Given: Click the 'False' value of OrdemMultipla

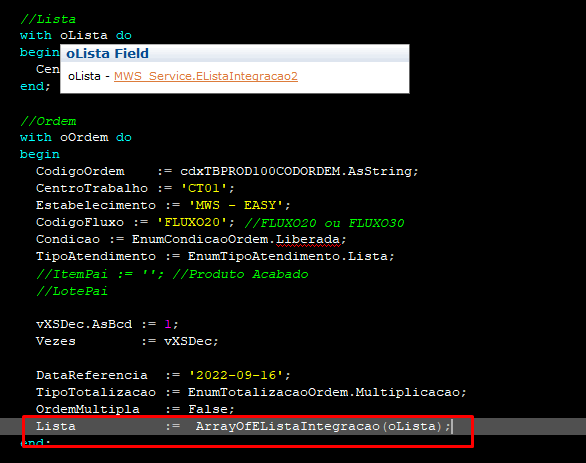Looking at the screenshot, I should pos(208,409).
